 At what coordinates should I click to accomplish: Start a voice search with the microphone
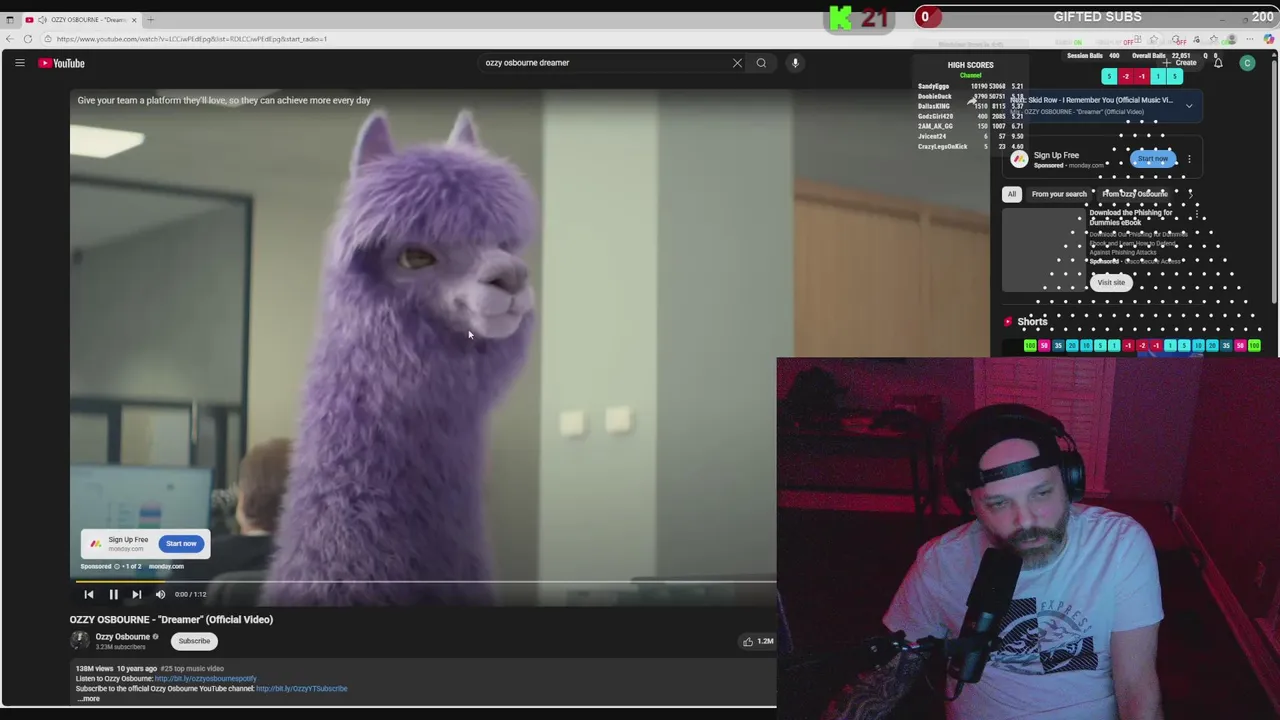point(795,63)
